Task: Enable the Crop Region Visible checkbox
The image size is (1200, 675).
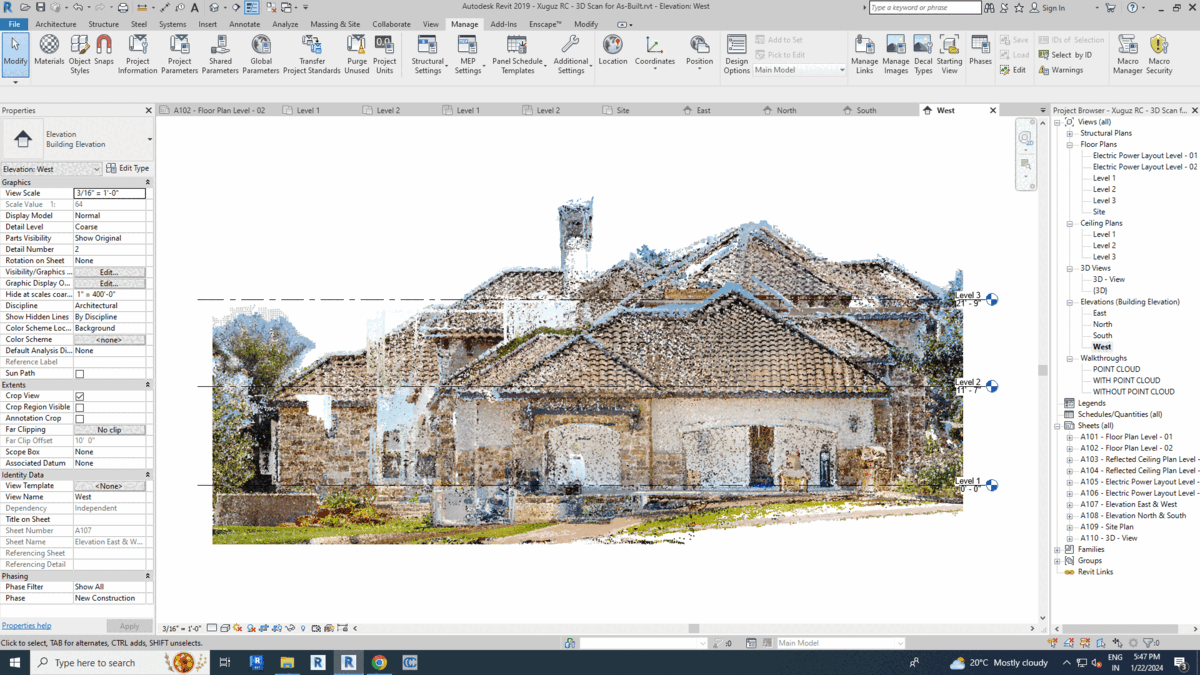Action: [80, 408]
